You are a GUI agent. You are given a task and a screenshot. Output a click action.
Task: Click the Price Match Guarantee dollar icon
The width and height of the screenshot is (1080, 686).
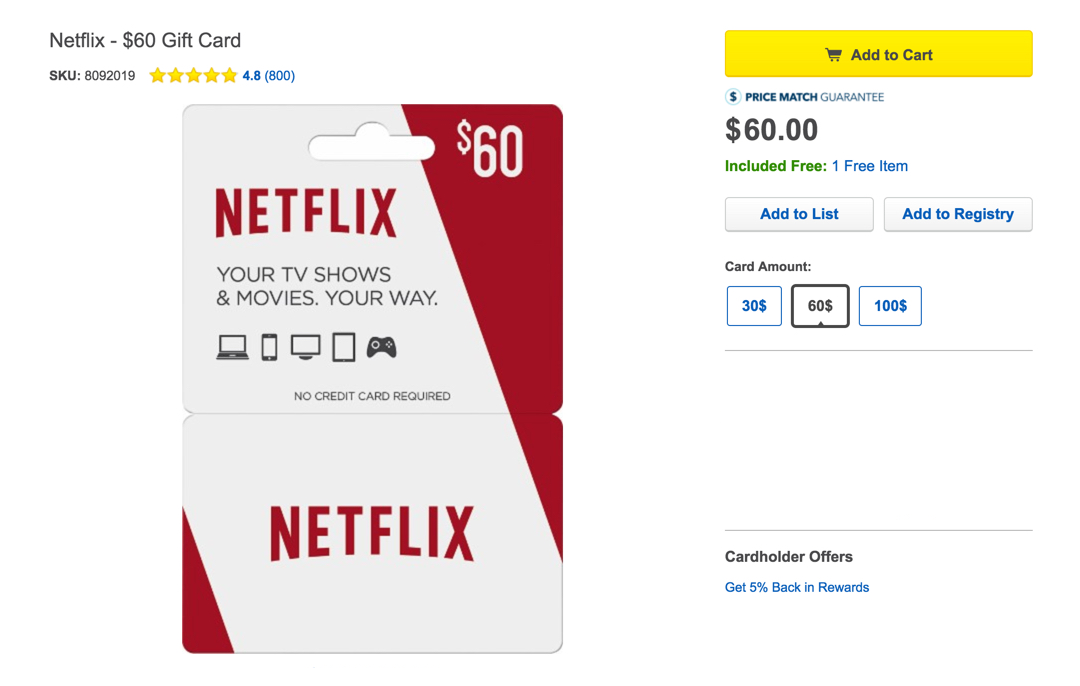click(x=734, y=97)
